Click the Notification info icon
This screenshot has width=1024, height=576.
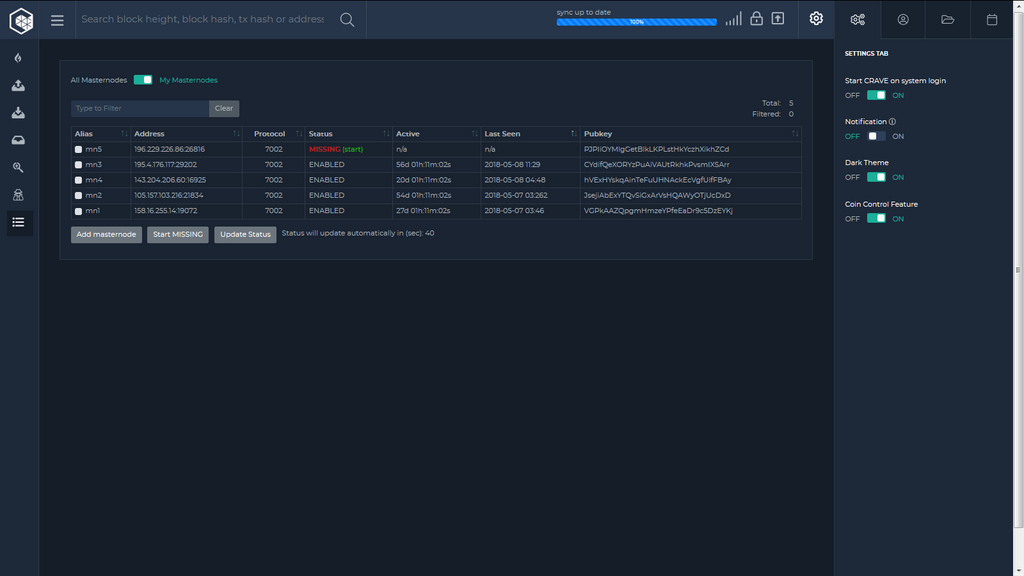(892, 121)
